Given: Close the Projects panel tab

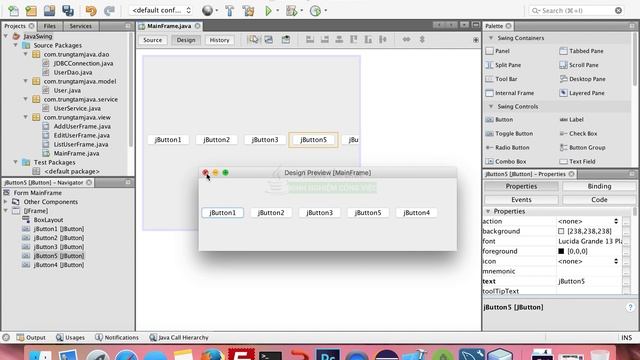Looking at the screenshot, I should click(31, 26).
